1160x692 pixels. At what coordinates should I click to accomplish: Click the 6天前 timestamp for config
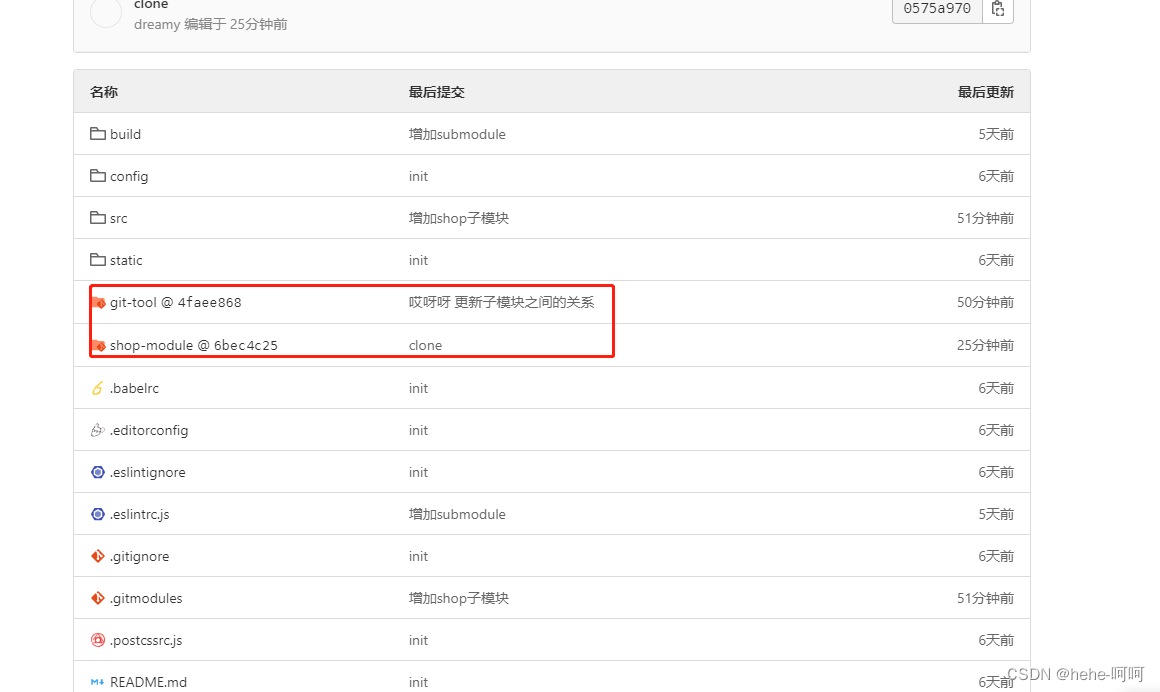pyautogui.click(x=996, y=176)
